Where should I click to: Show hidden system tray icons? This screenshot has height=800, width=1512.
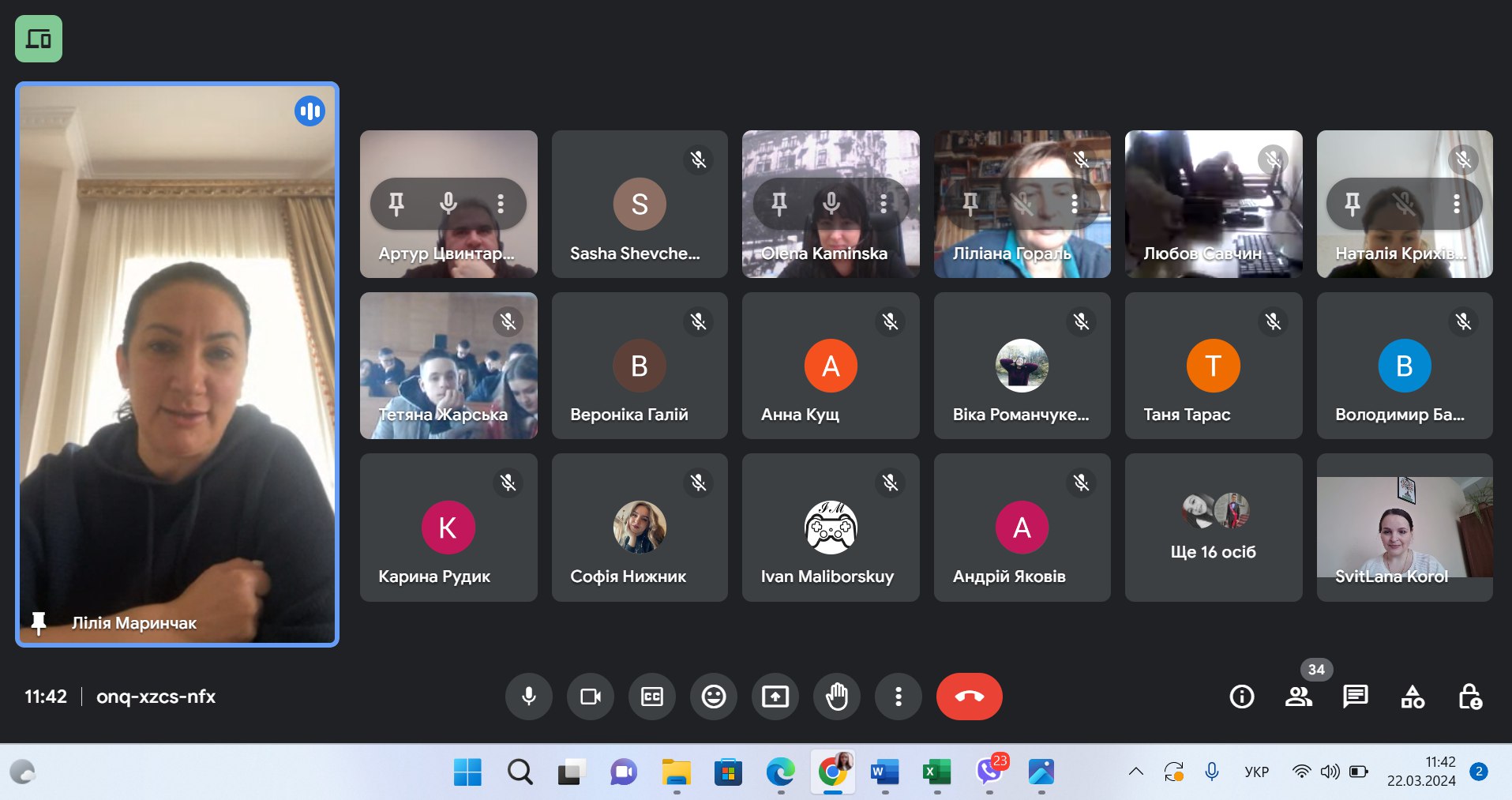(x=1135, y=772)
